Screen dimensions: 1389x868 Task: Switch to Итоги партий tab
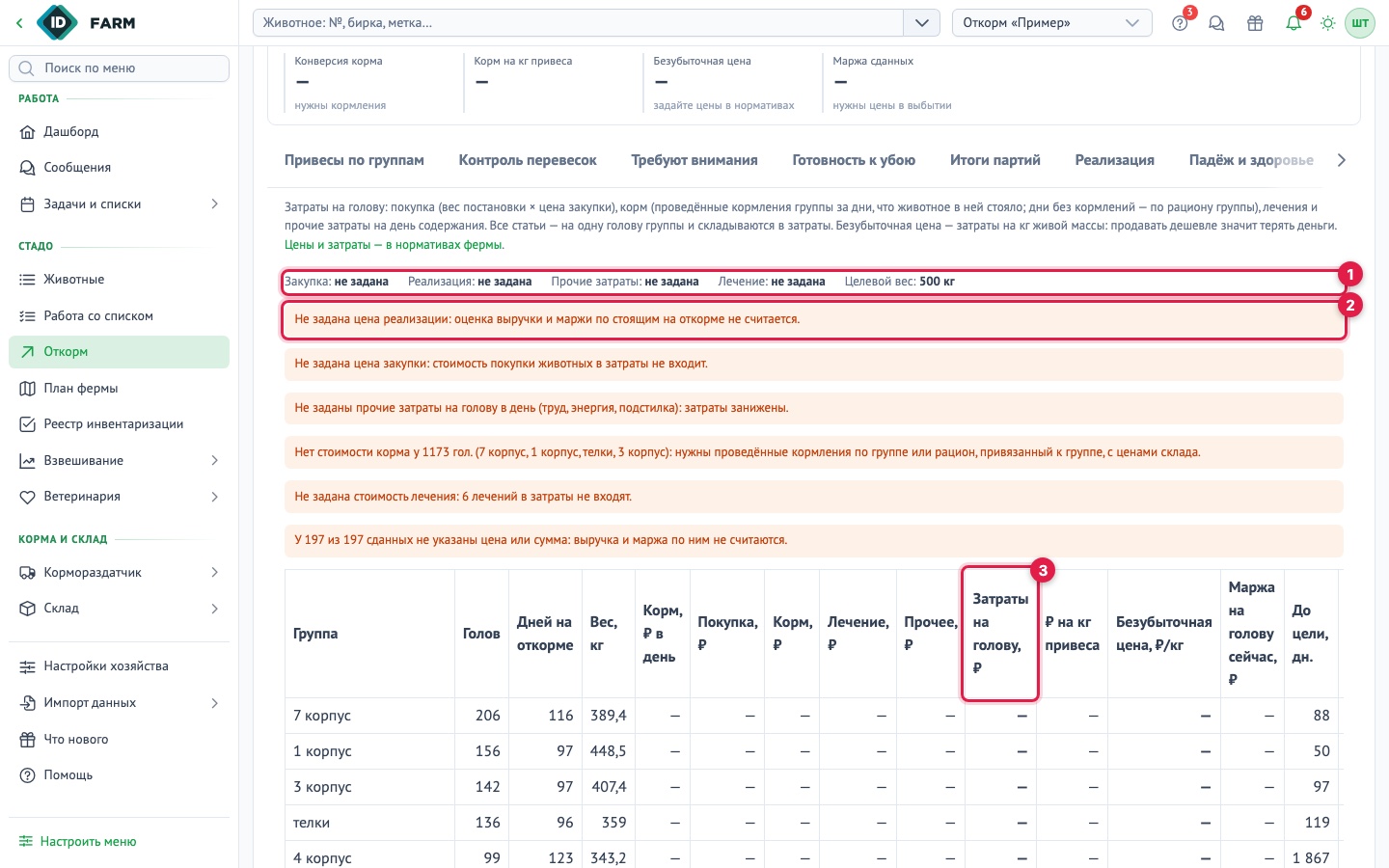tap(995, 160)
